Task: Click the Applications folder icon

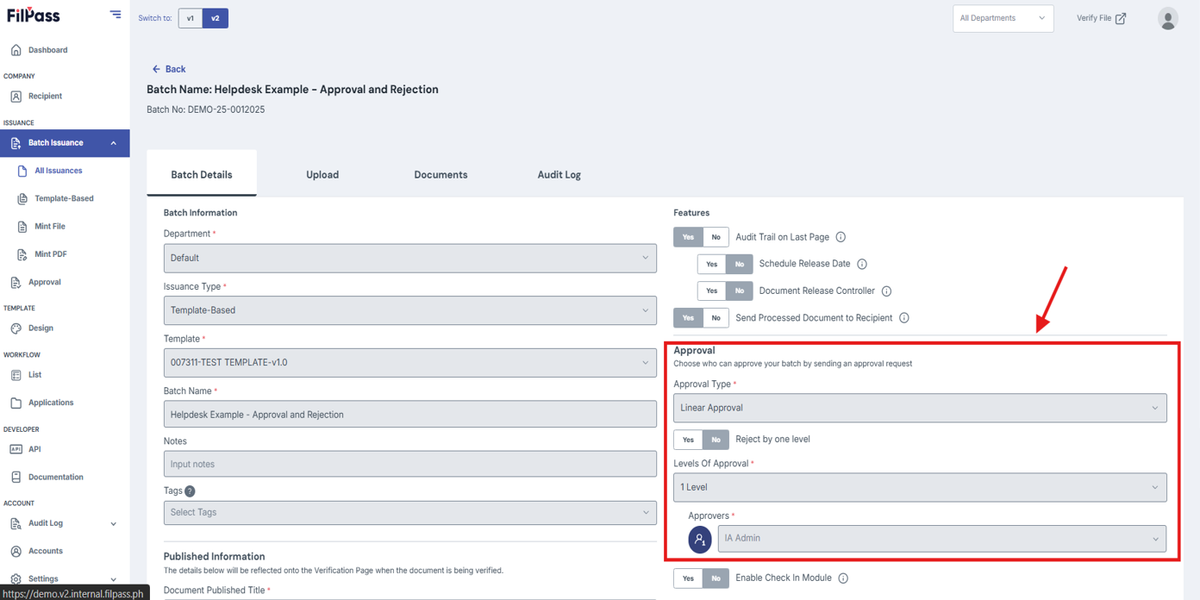Action: [x=16, y=403]
